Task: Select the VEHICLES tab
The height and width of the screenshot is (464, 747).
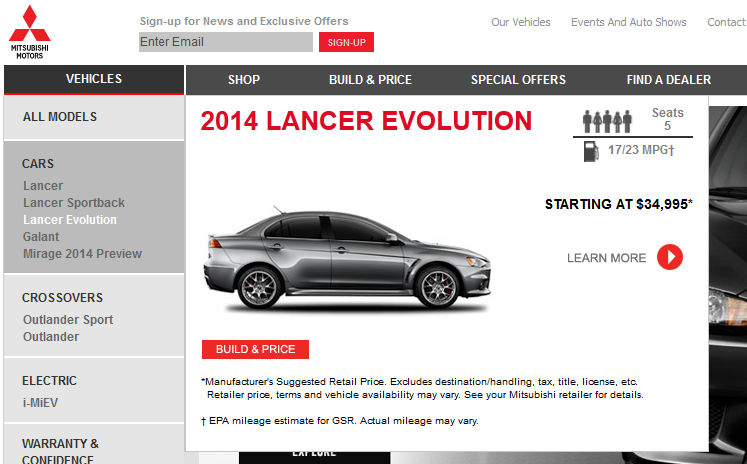Action: (94, 79)
